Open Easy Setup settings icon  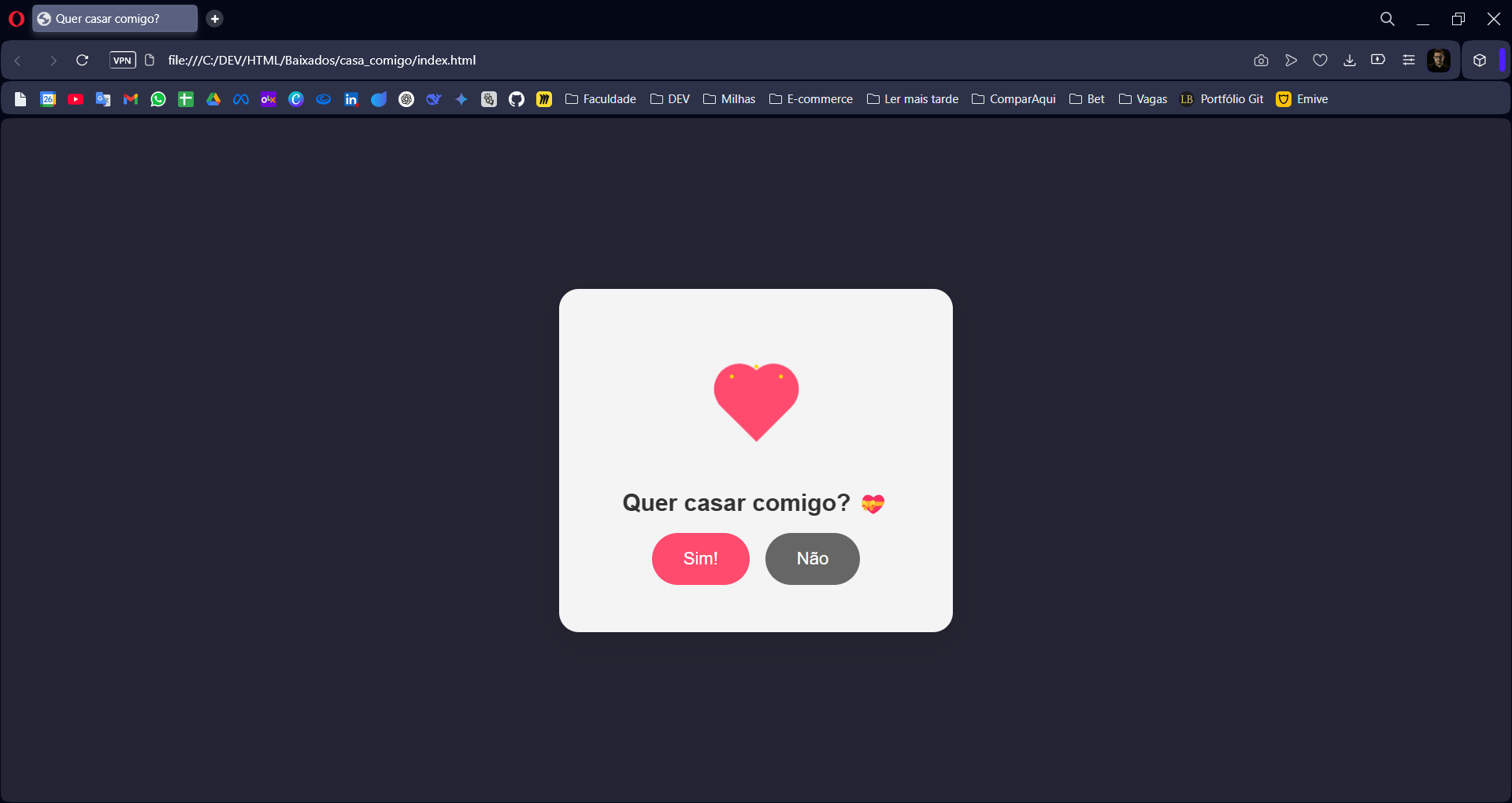click(1409, 61)
